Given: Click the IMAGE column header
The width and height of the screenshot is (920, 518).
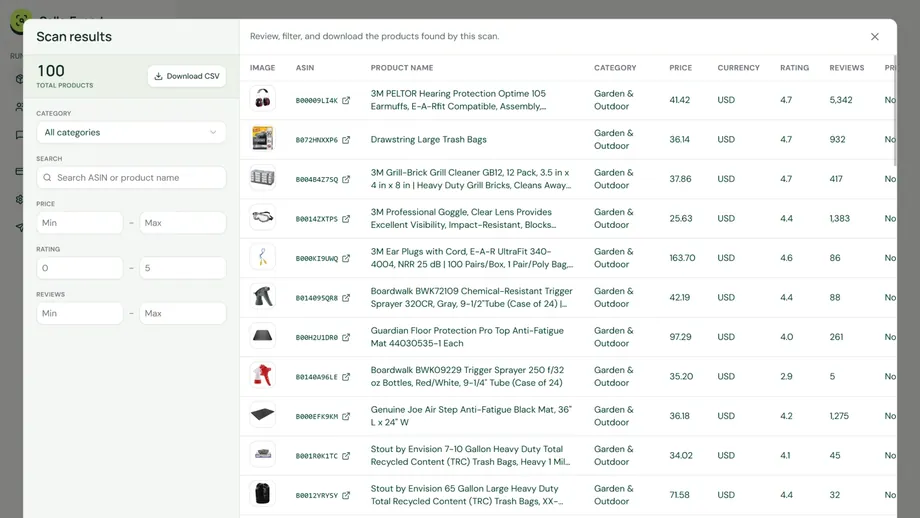Looking at the screenshot, I should point(262,68).
